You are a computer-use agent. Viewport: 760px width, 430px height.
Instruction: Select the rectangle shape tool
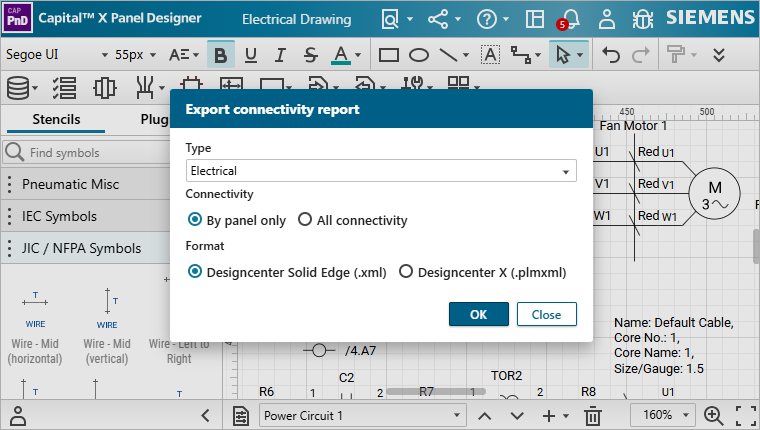(x=389, y=55)
